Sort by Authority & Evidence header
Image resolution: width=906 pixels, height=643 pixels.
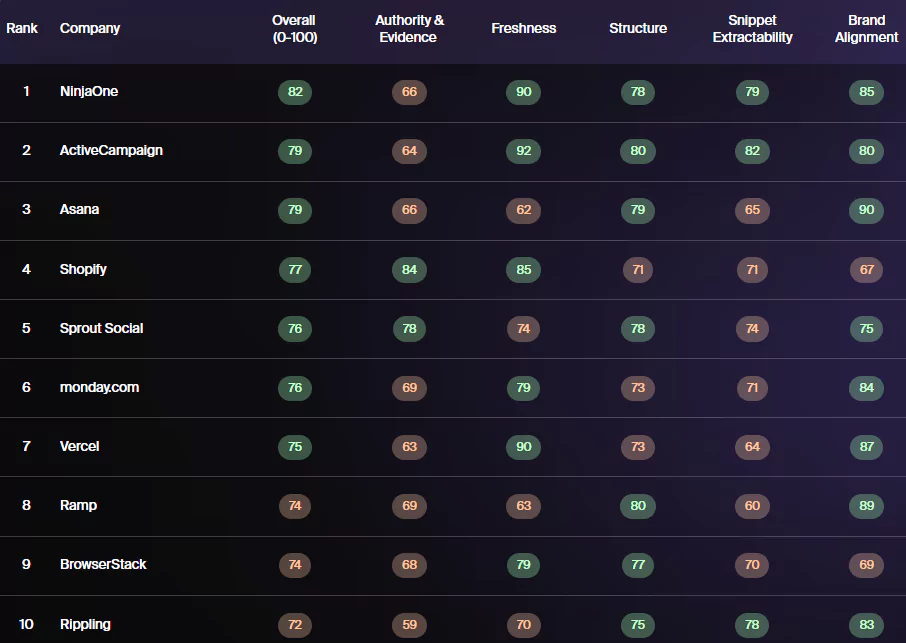click(x=409, y=29)
